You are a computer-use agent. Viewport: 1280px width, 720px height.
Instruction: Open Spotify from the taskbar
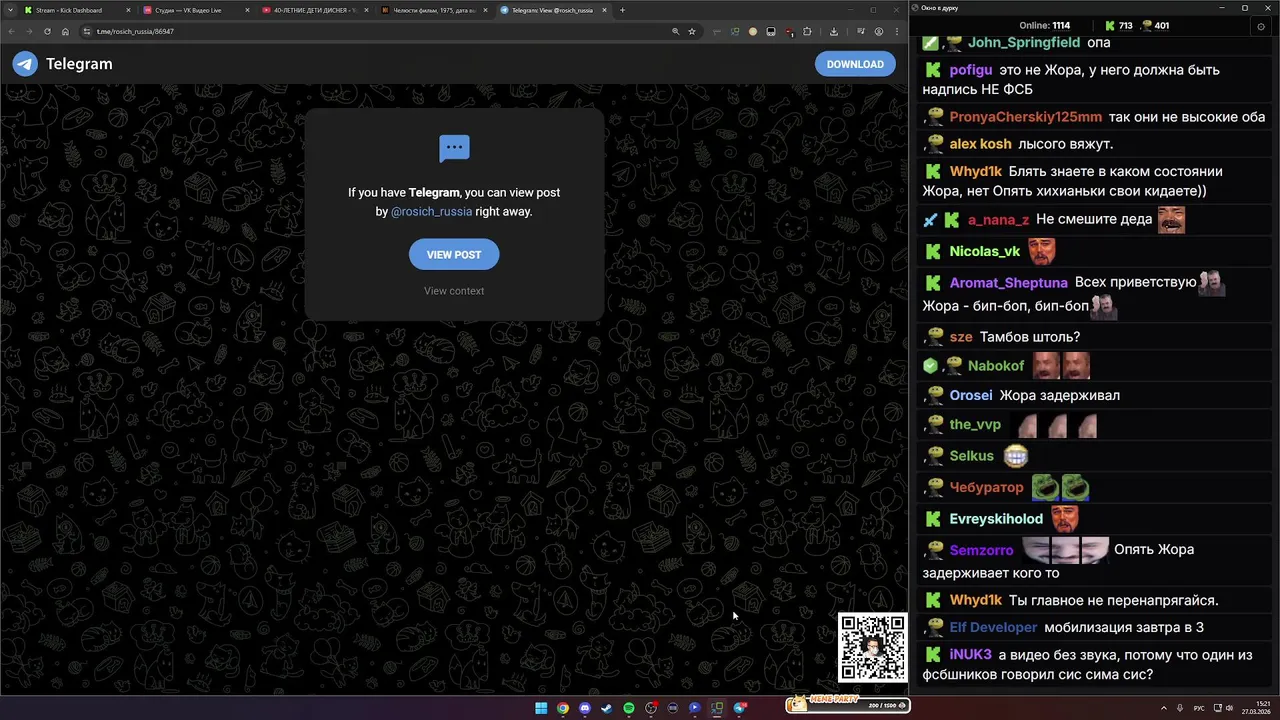pos(629,708)
